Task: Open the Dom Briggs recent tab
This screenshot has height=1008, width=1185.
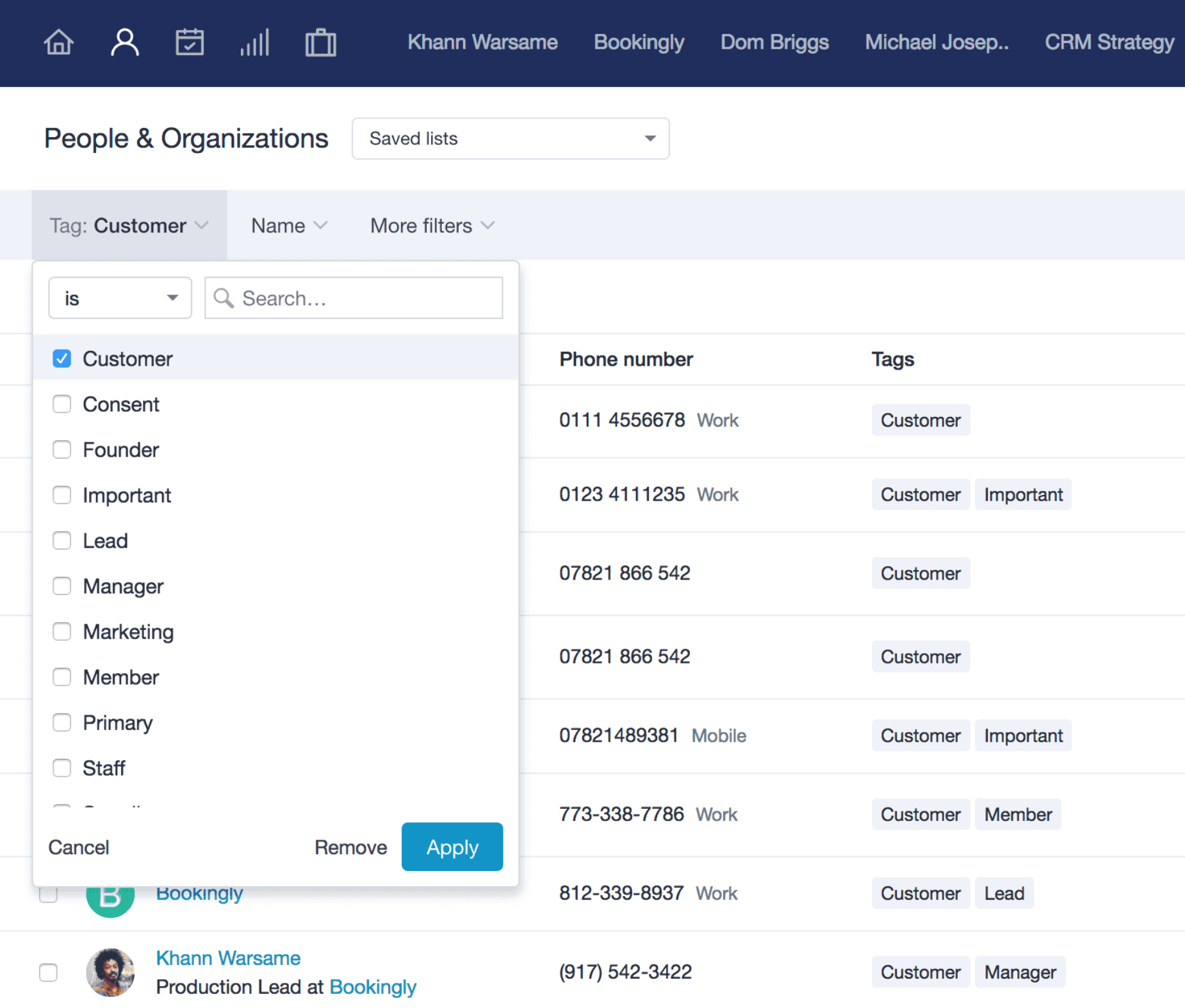Action: tap(774, 42)
